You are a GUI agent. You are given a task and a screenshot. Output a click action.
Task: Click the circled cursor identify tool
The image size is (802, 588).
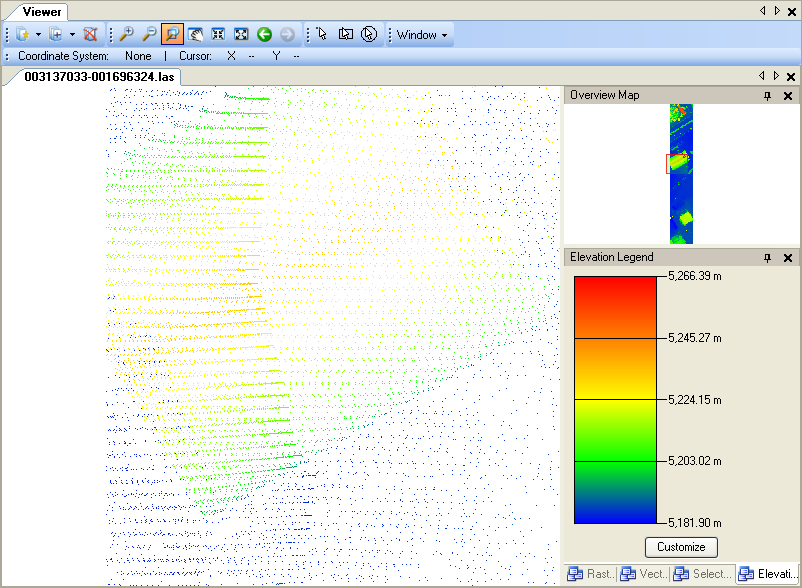(369, 34)
